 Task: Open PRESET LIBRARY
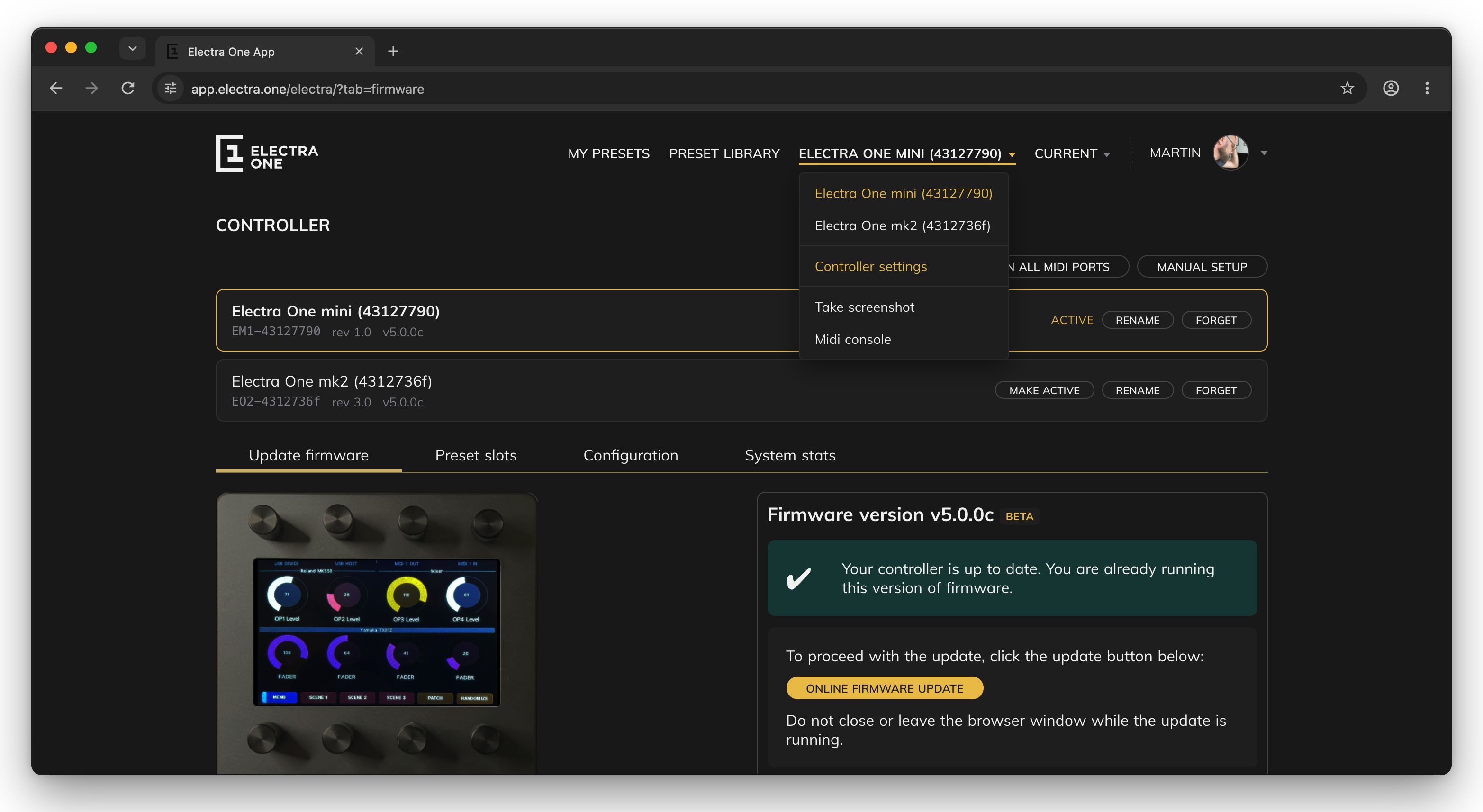pyautogui.click(x=724, y=153)
